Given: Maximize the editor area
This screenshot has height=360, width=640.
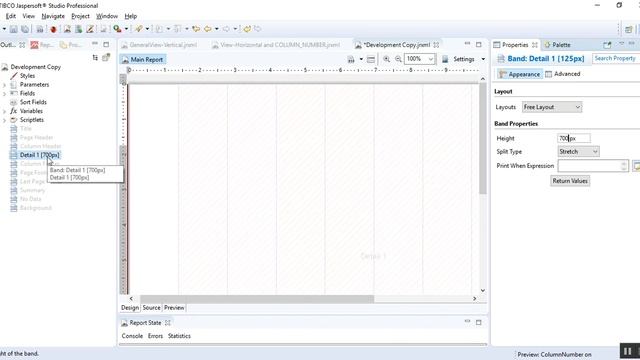Looking at the screenshot, I should tap(478, 44).
